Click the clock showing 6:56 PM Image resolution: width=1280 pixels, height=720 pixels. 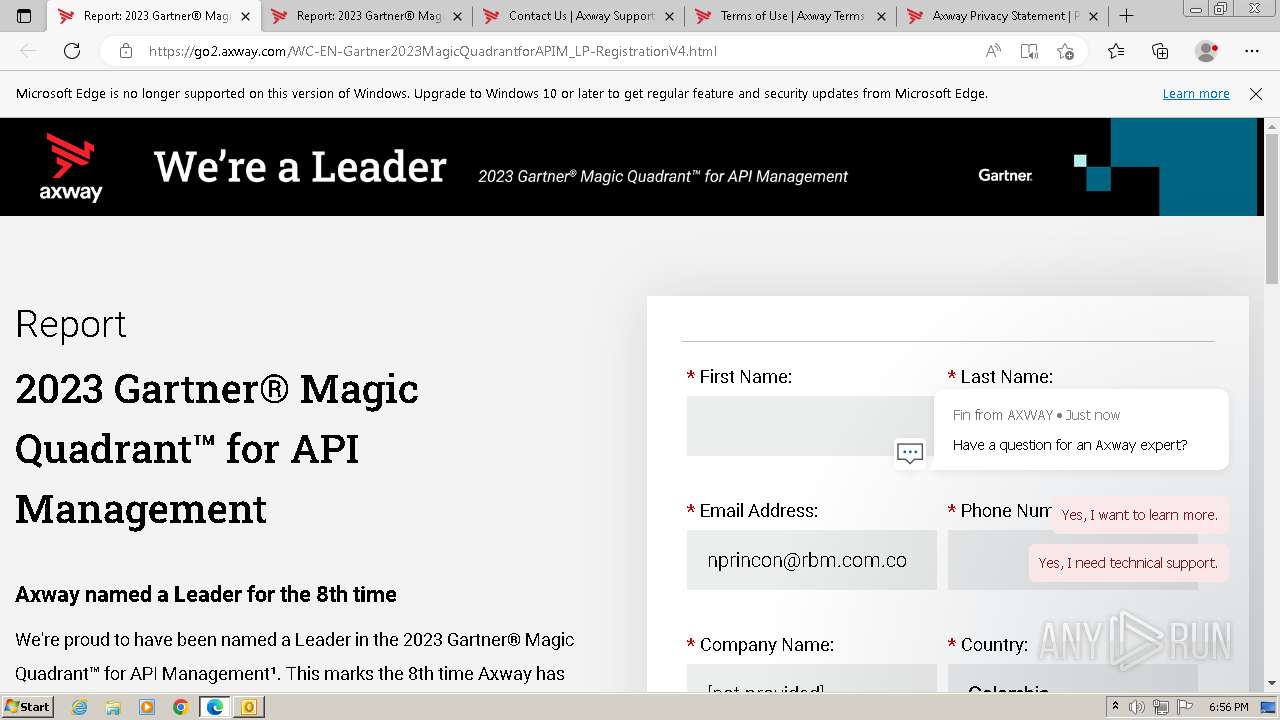(x=1228, y=707)
